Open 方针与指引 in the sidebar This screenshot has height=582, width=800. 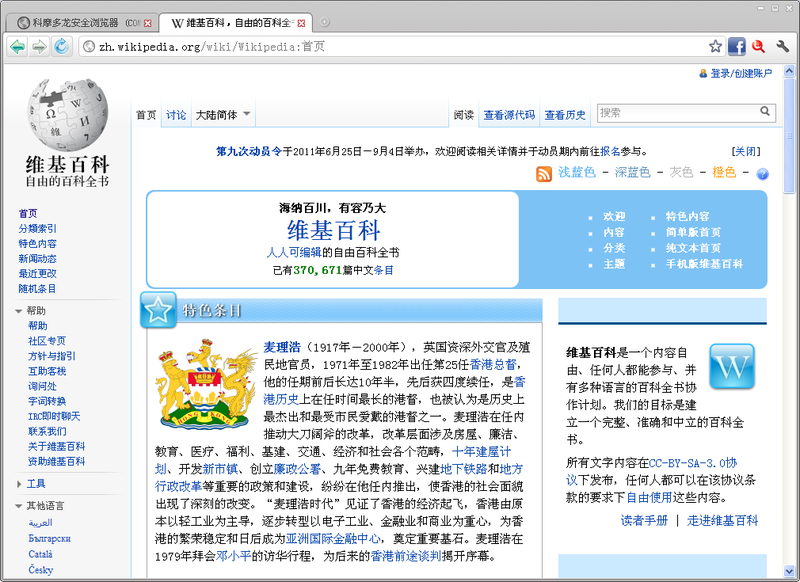pos(52,356)
